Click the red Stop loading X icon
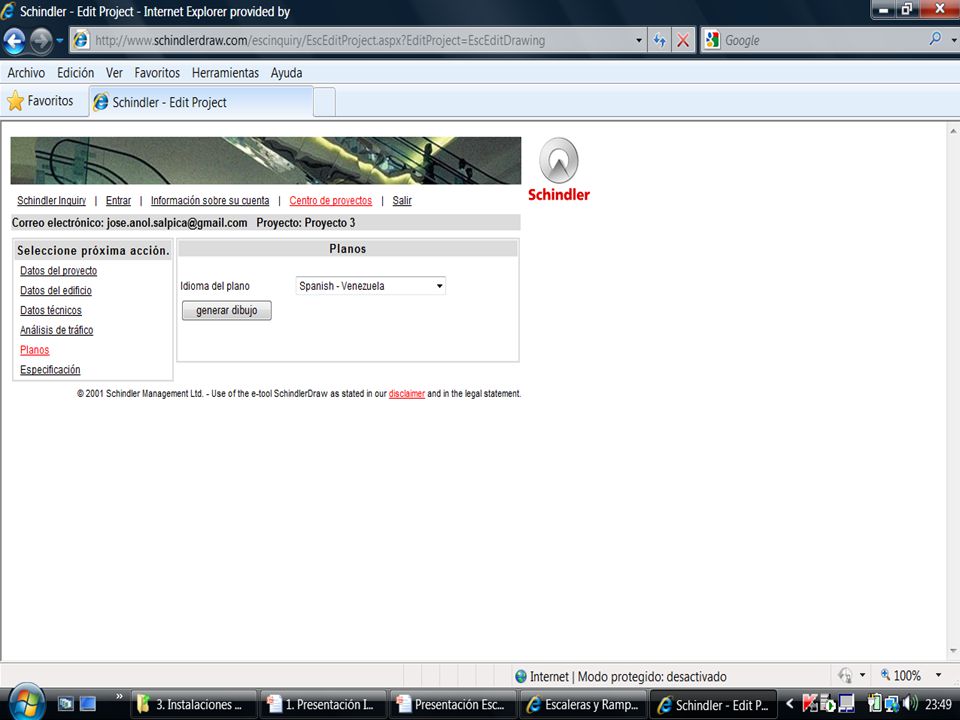 [683, 41]
